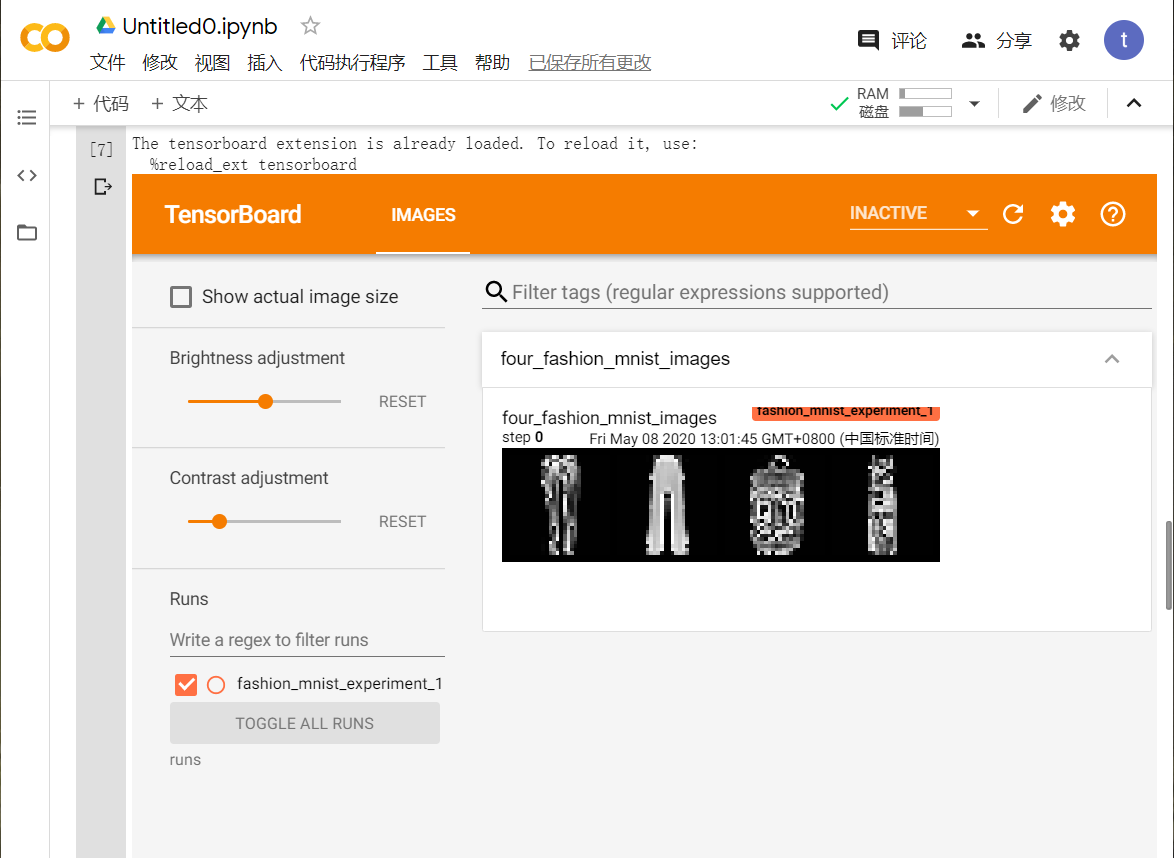Open the files folder sidebar icon
Viewport: 1174px width, 858px height.
[27, 233]
